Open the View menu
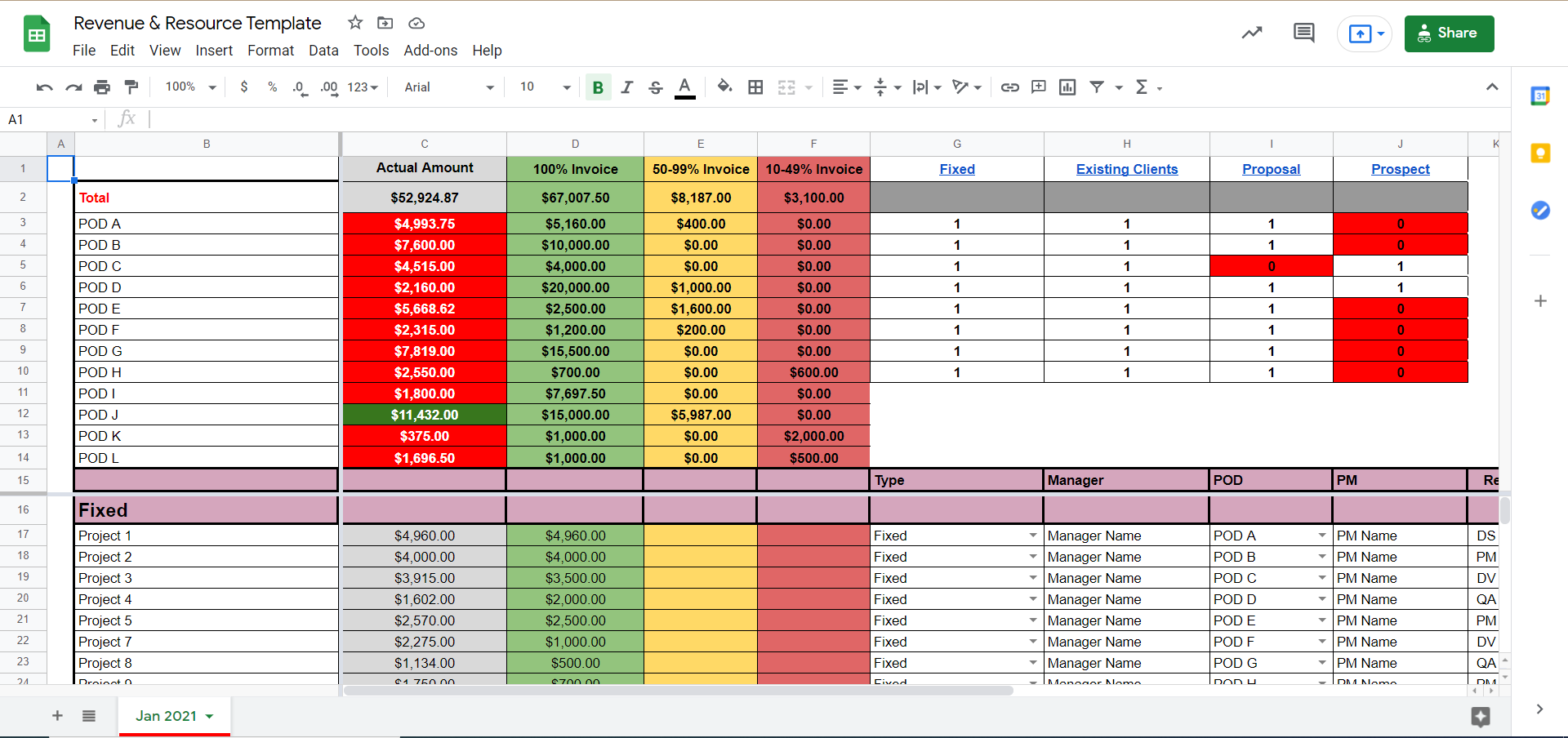 coord(165,51)
